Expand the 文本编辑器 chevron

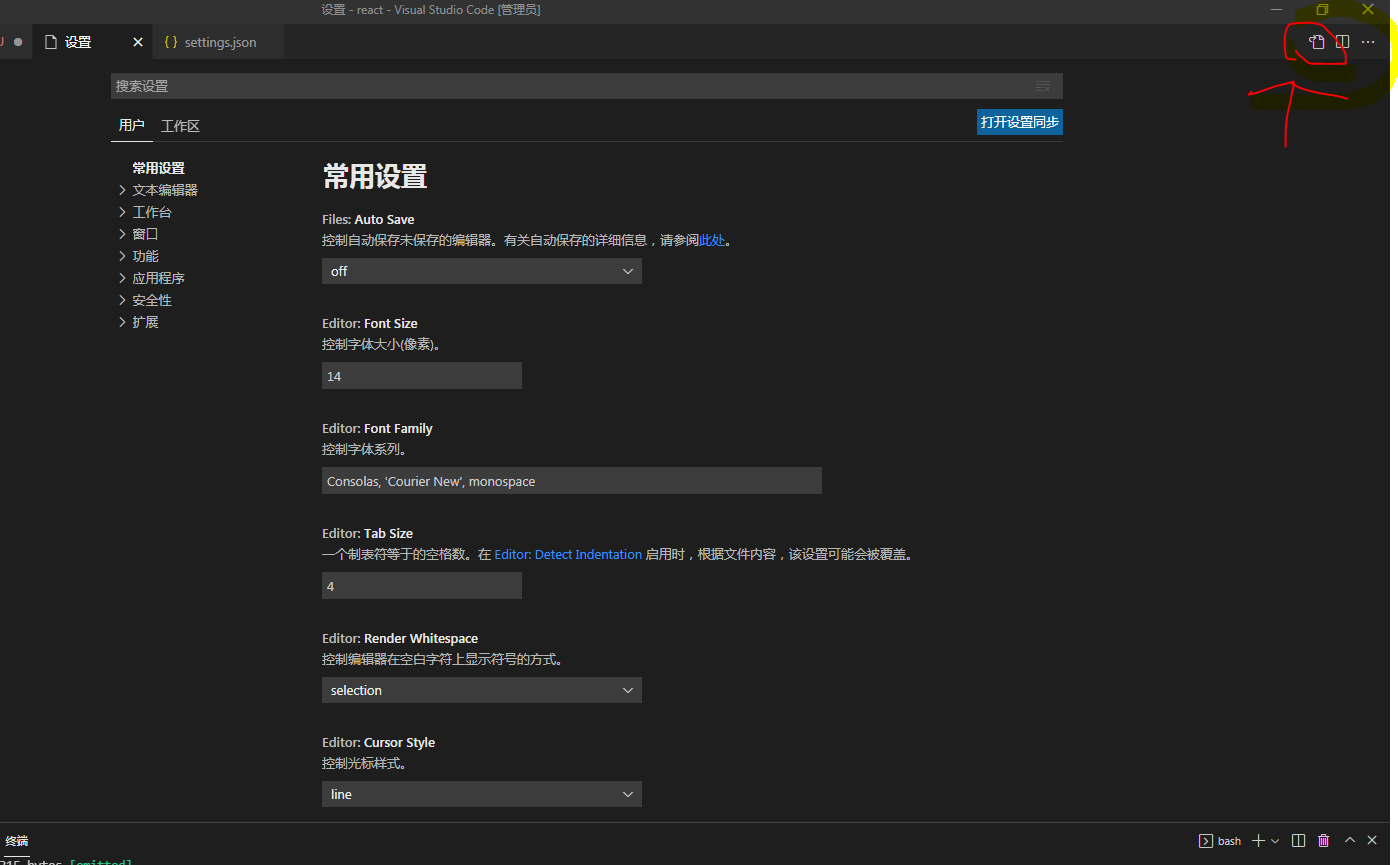click(x=122, y=190)
